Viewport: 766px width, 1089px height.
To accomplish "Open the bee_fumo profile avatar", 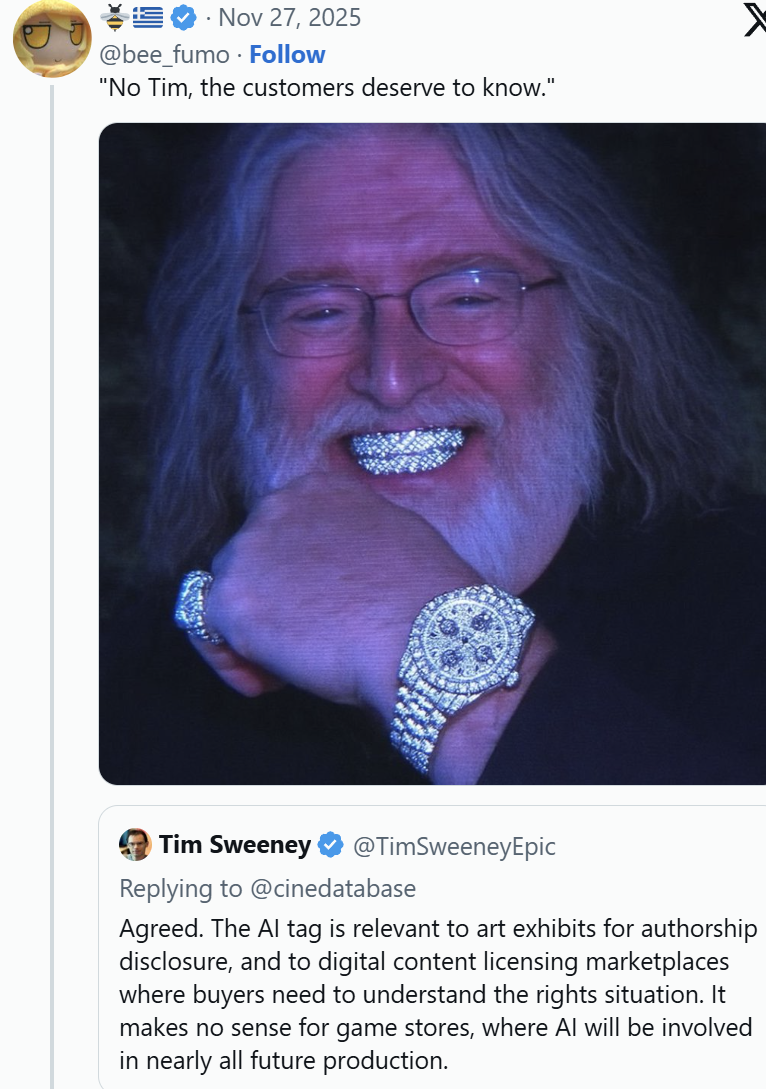I will [52, 39].
